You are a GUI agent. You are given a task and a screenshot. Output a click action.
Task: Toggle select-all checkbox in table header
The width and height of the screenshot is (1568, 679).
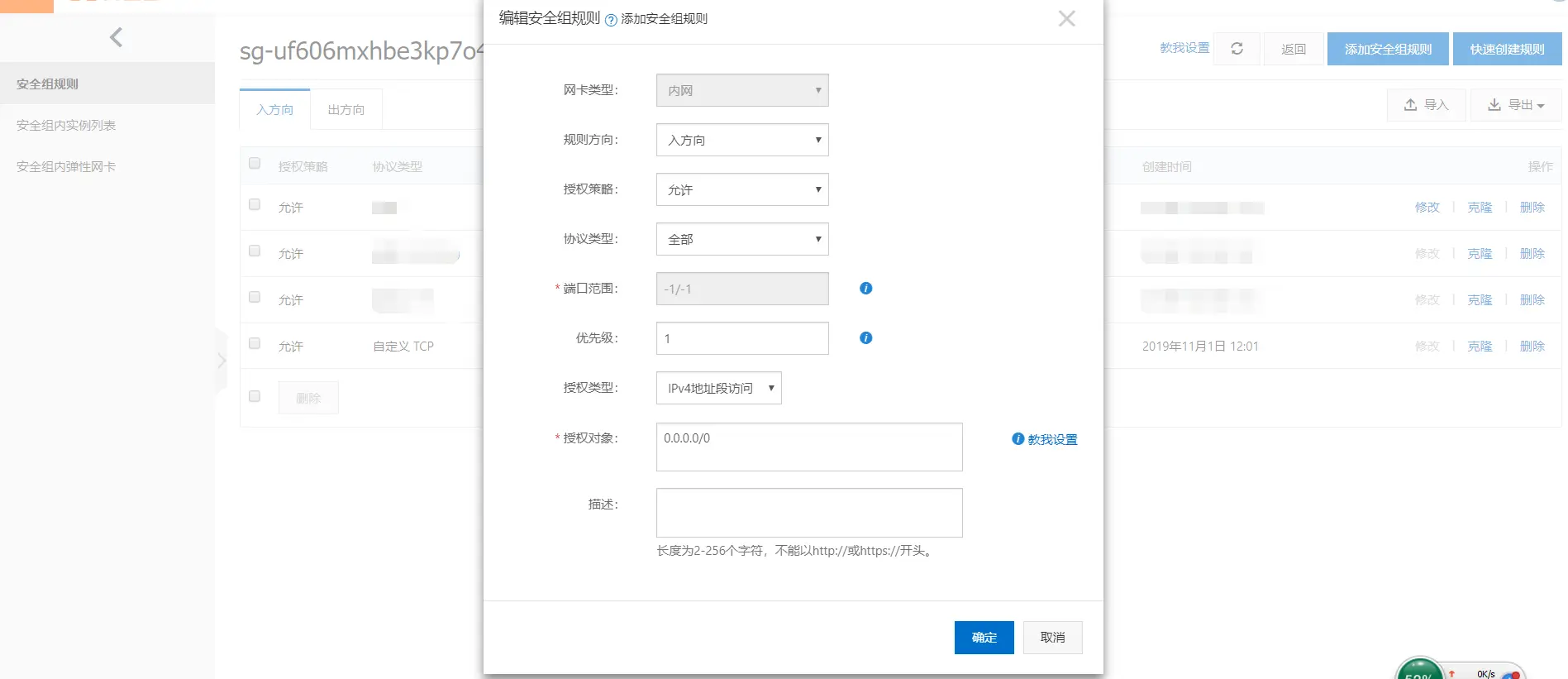click(255, 163)
